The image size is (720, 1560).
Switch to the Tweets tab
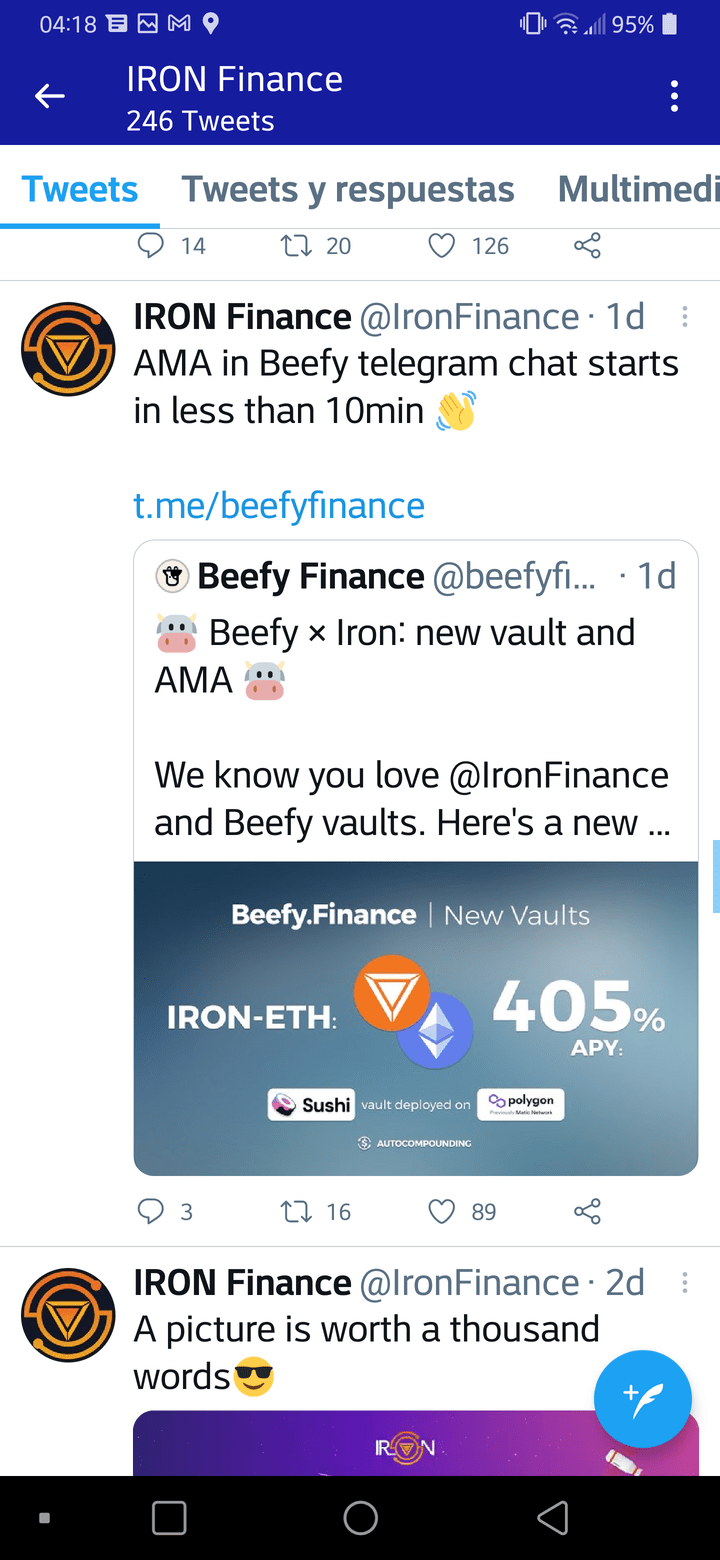pyautogui.click(x=80, y=189)
